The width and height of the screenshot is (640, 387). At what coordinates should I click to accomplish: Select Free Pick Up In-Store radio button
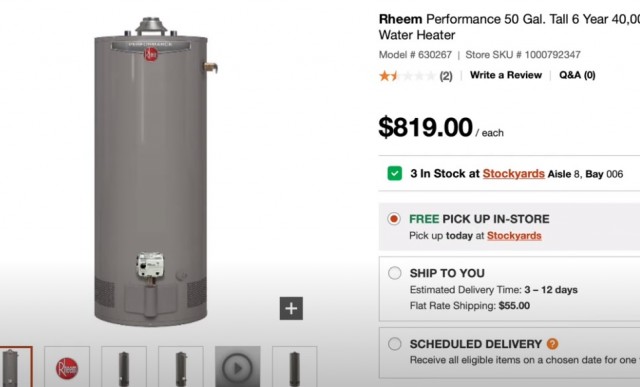[x=394, y=219]
